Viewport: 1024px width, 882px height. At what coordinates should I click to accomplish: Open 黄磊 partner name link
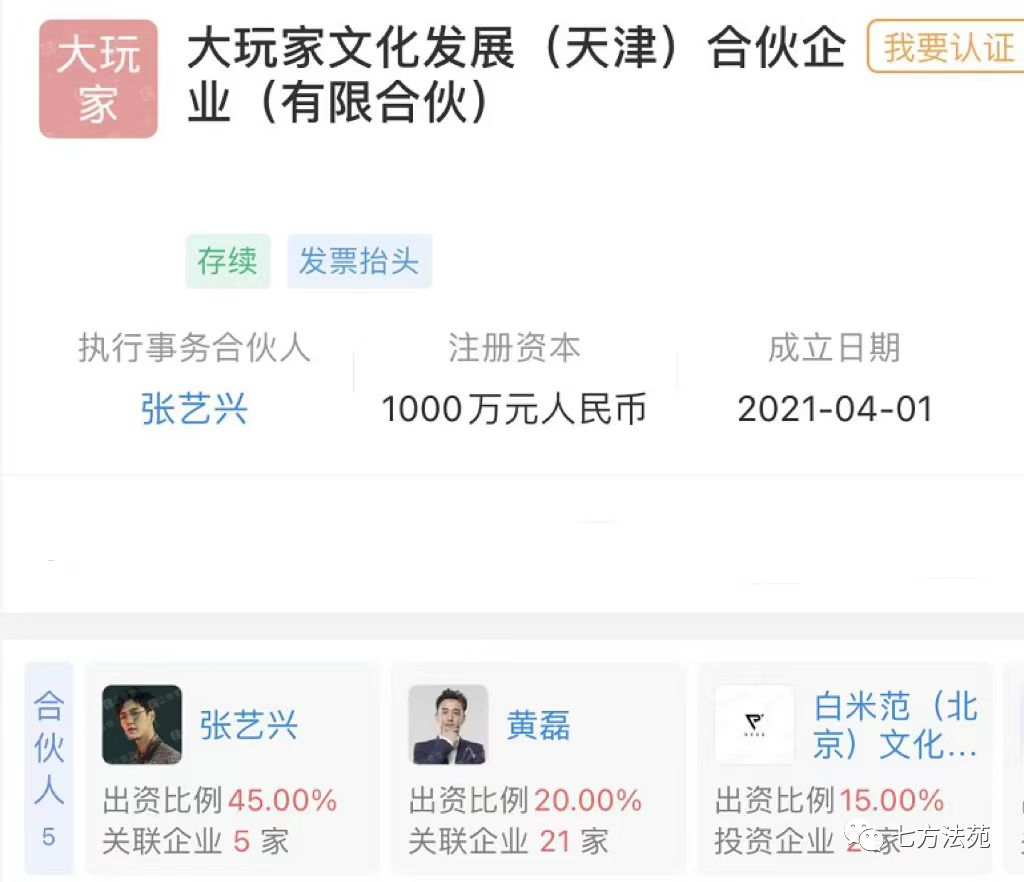pos(539,725)
